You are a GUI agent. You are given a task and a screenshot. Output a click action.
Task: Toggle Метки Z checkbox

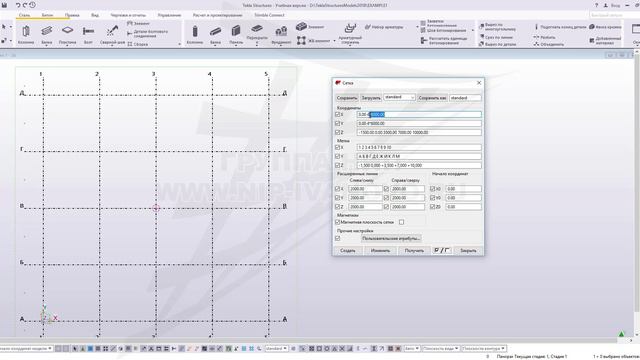[338, 165]
